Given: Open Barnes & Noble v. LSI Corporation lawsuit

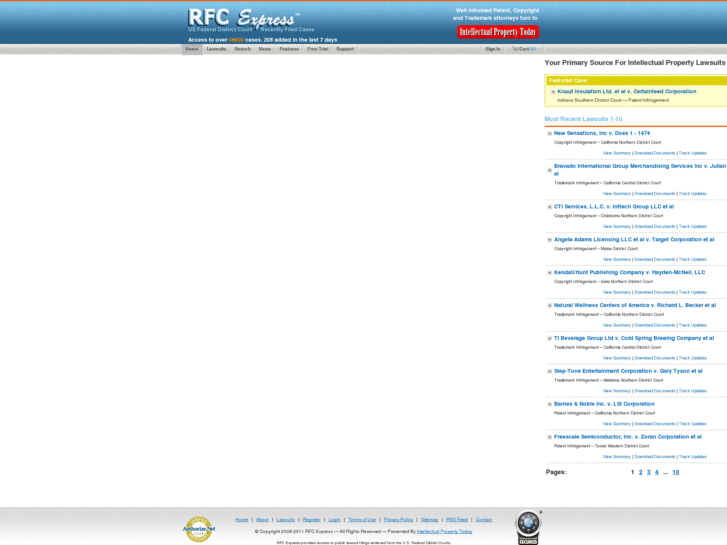Looking at the screenshot, I should tap(604, 404).
